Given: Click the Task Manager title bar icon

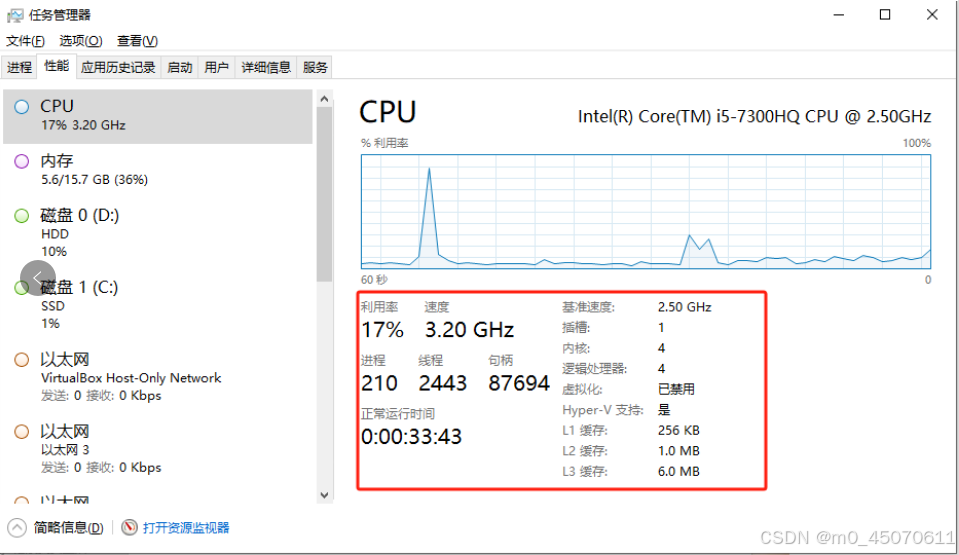Looking at the screenshot, I should pos(15,15).
